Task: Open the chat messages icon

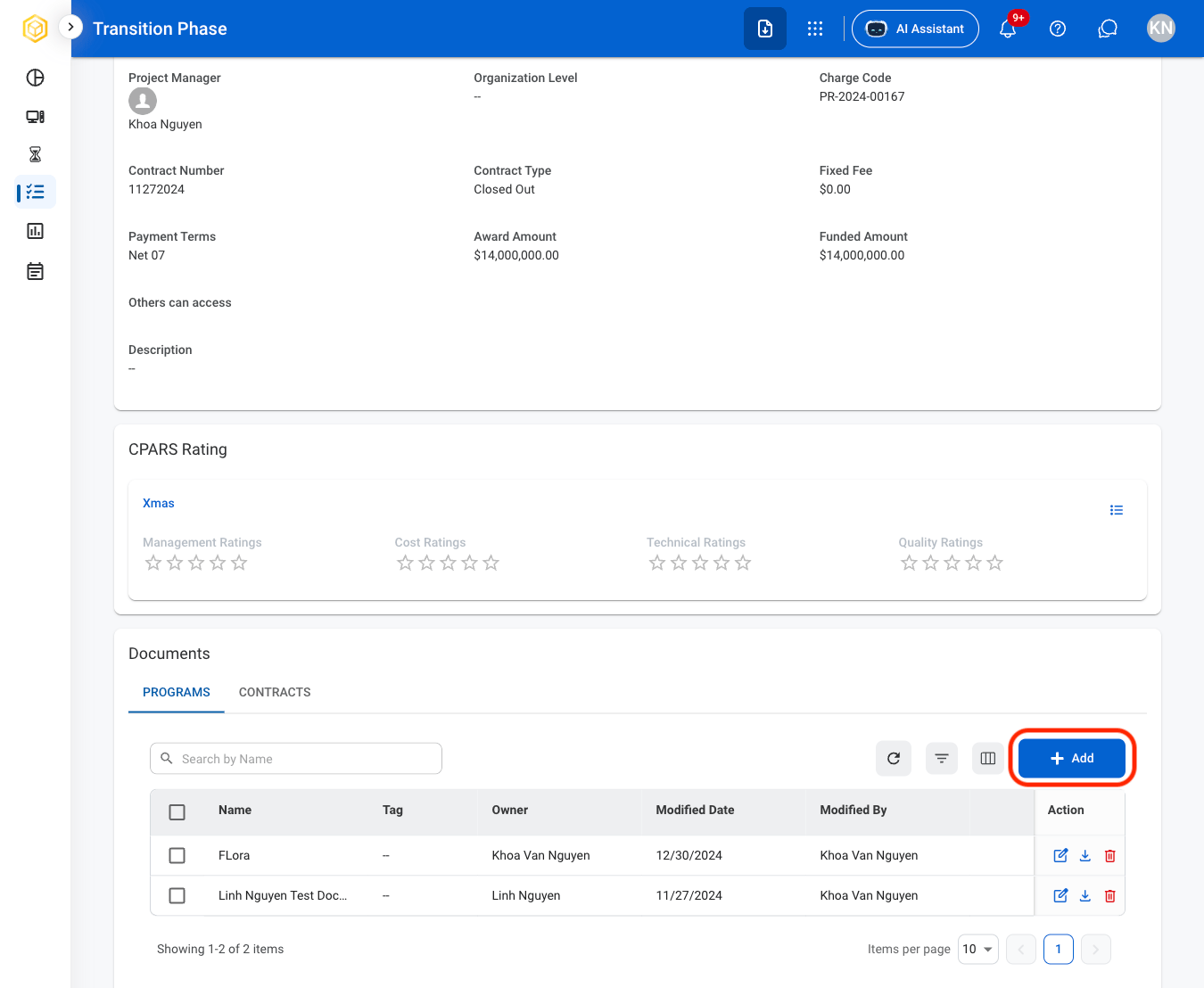Action: pyautogui.click(x=1108, y=29)
